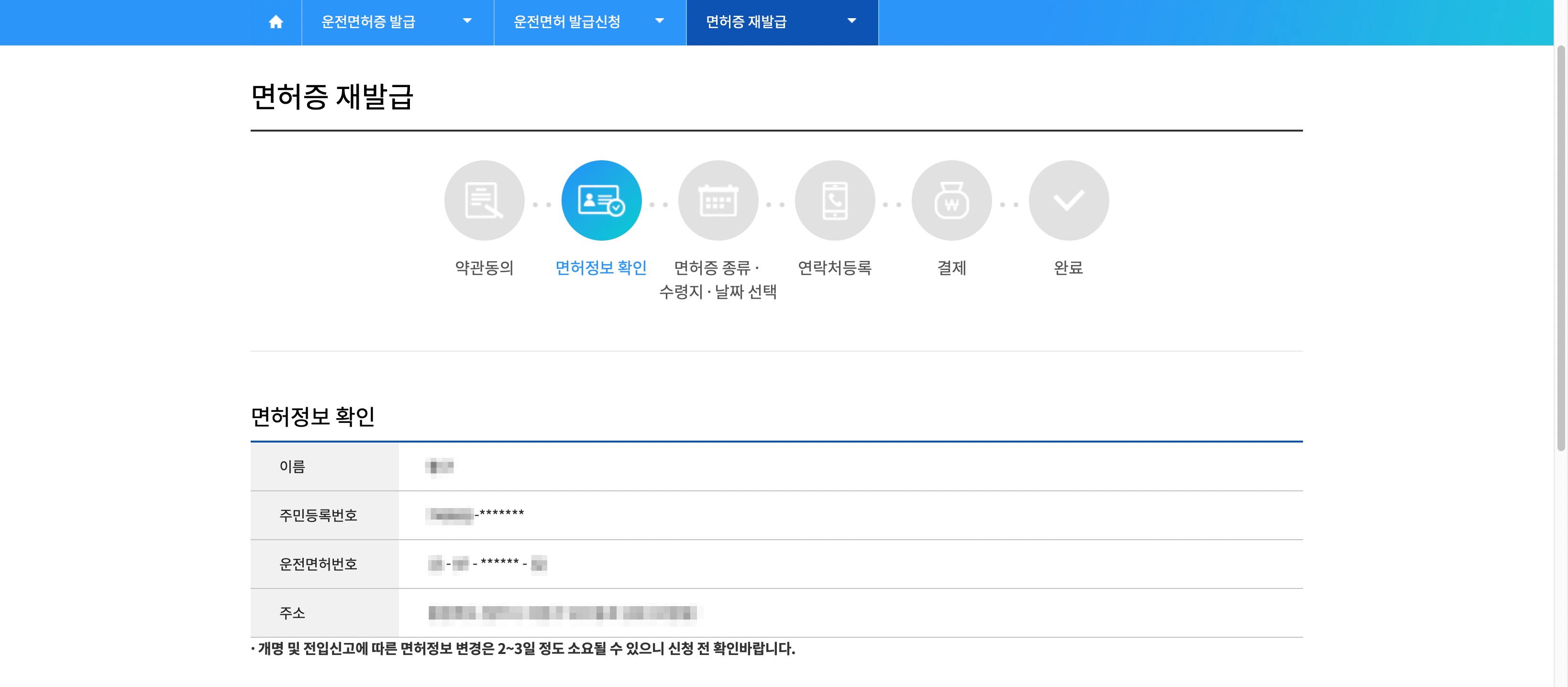Click the 면허정보 확인 step label
The width and height of the screenshot is (1568, 687).
[x=601, y=267]
